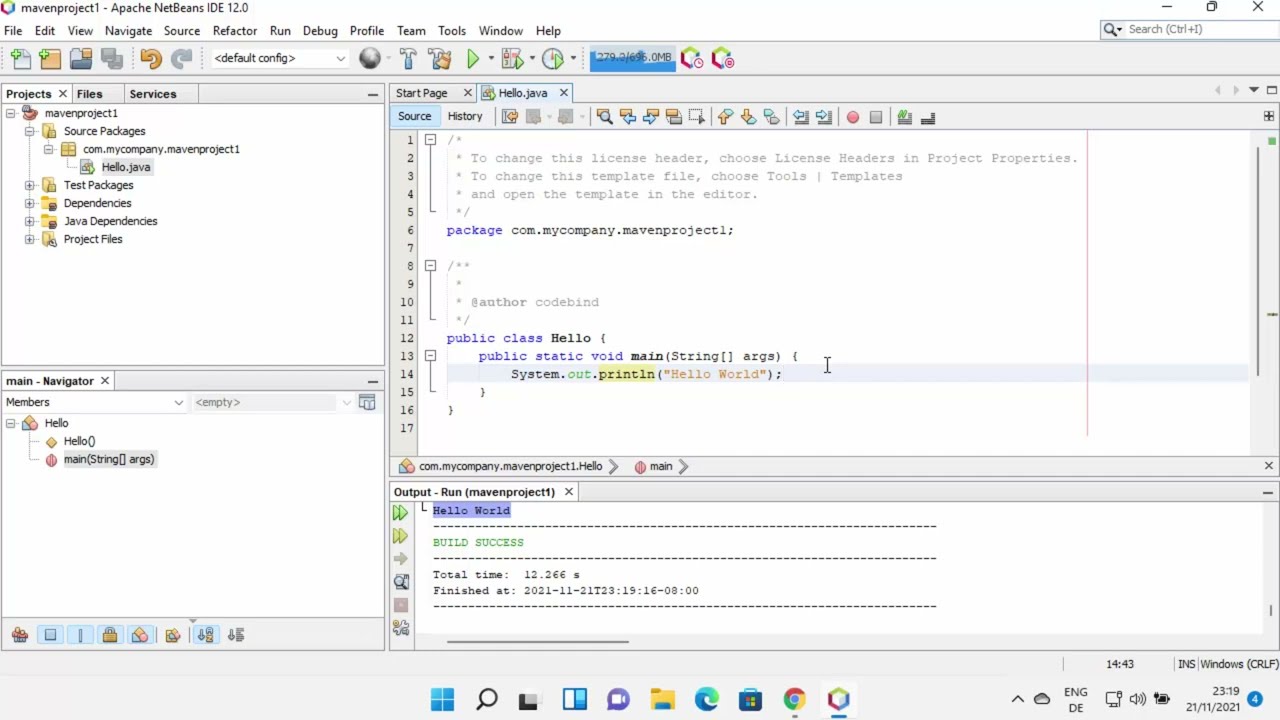Open the Run Project arrow dropdown
The width and height of the screenshot is (1280, 720).
[490, 59]
